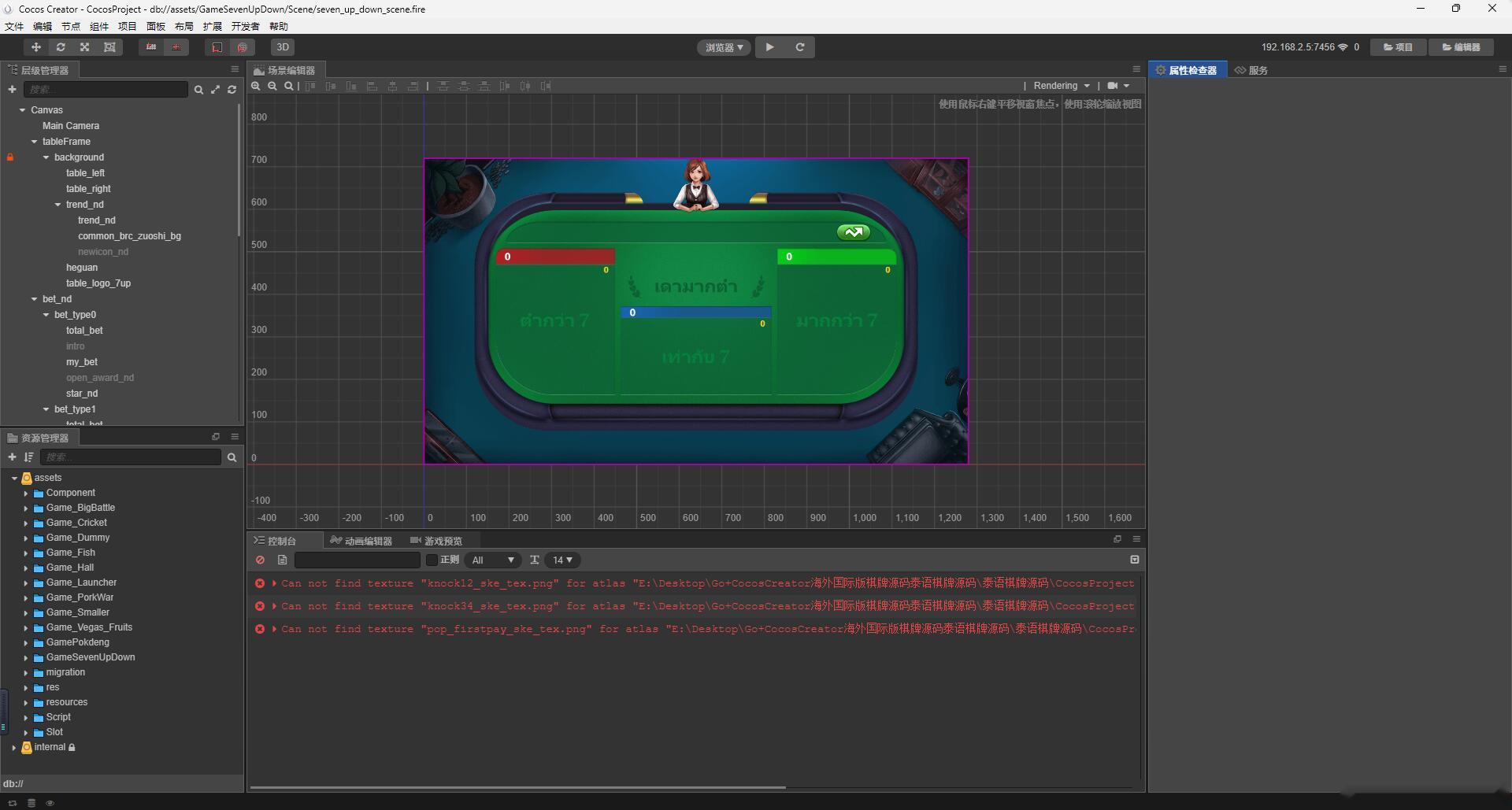Image resolution: width=1512 pixels, height=810 pixels.
Task: Zoom in the scene editor view
Action: [x=256, y=86]
